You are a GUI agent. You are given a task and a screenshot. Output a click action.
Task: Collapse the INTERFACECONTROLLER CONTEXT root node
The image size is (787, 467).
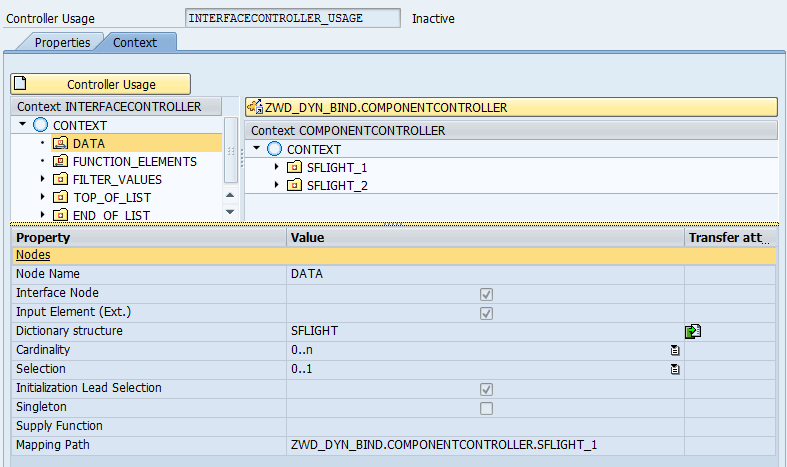[x=23, y=124]
